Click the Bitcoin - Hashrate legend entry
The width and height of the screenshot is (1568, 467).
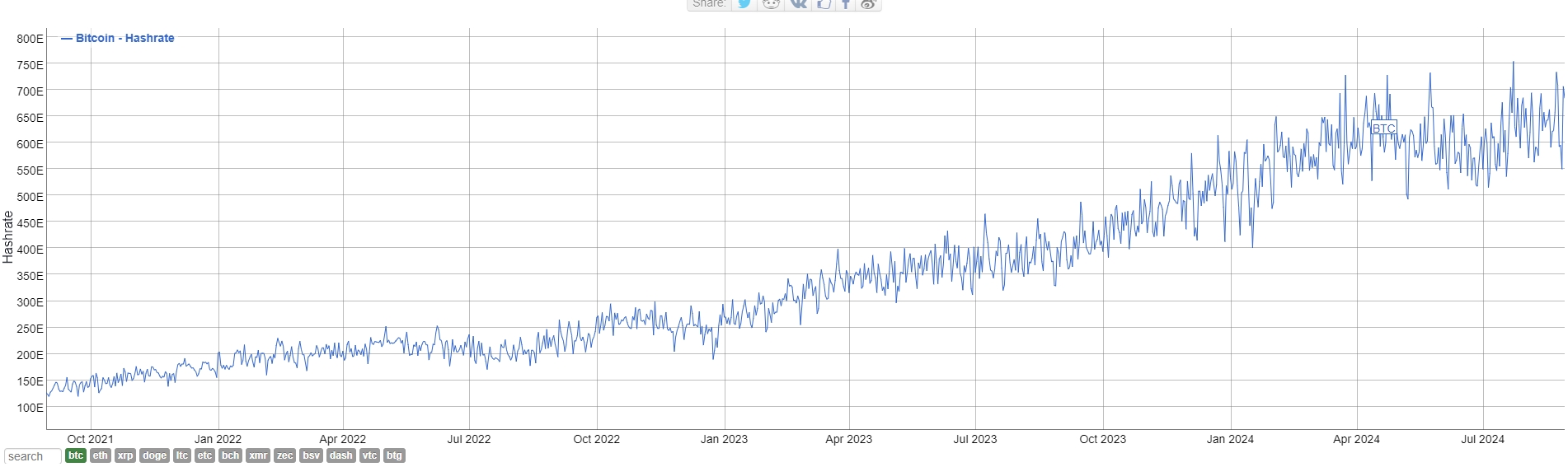tap(124, 38)
